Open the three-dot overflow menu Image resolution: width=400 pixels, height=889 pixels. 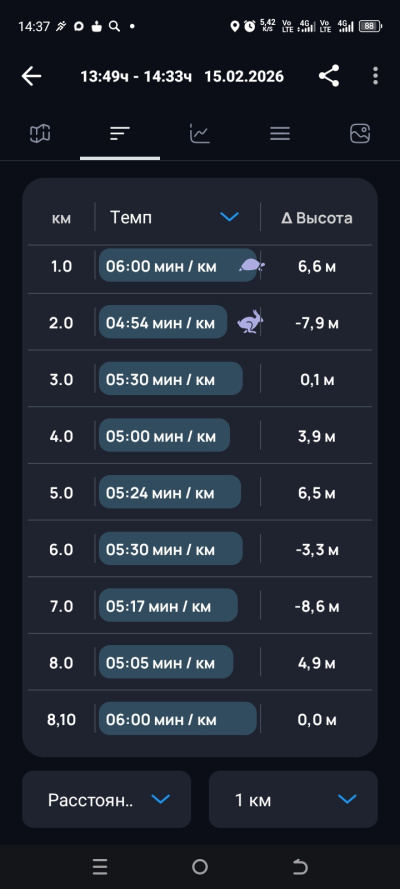[375, 76]
